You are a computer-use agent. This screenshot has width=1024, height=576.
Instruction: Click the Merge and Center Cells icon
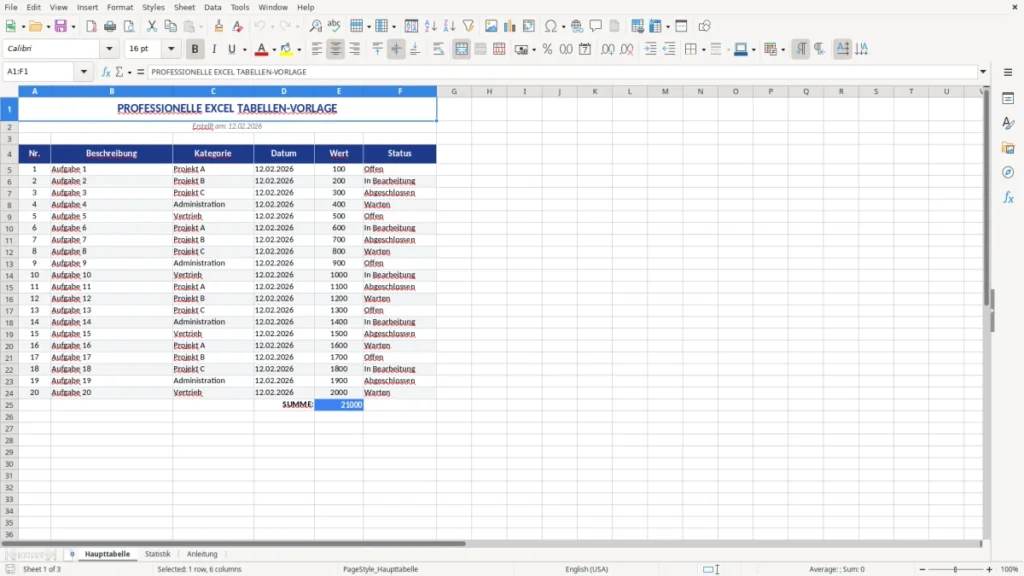coord(461,49)
